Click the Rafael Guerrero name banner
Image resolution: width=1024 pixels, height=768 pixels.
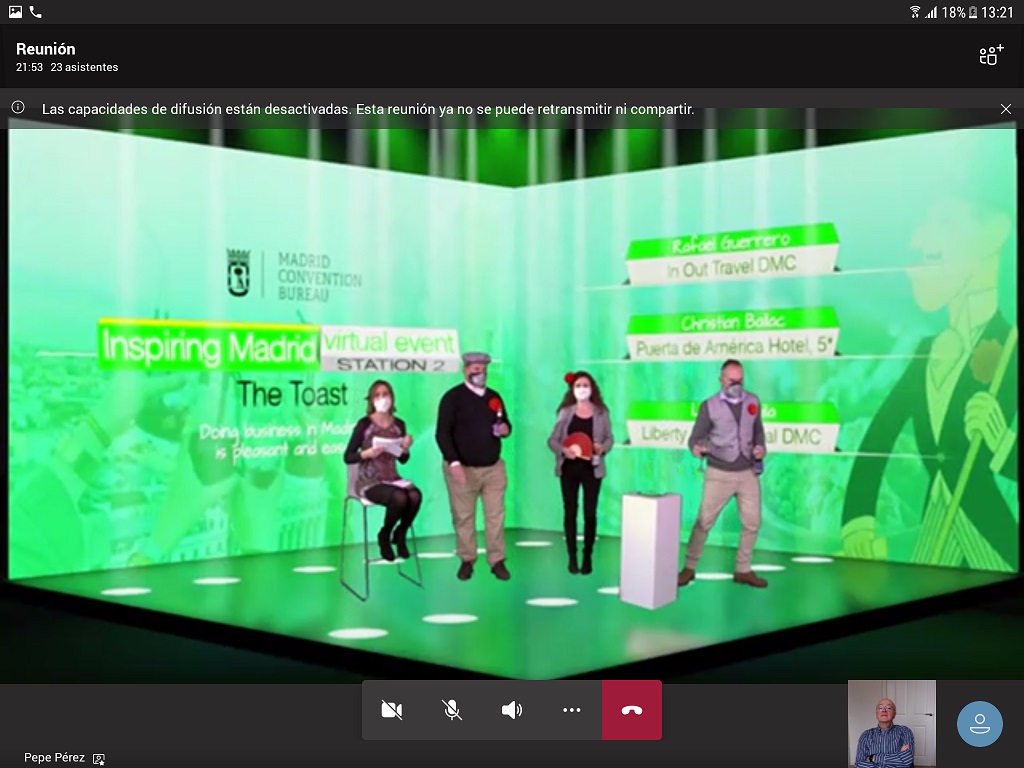[x=730, y=242]
